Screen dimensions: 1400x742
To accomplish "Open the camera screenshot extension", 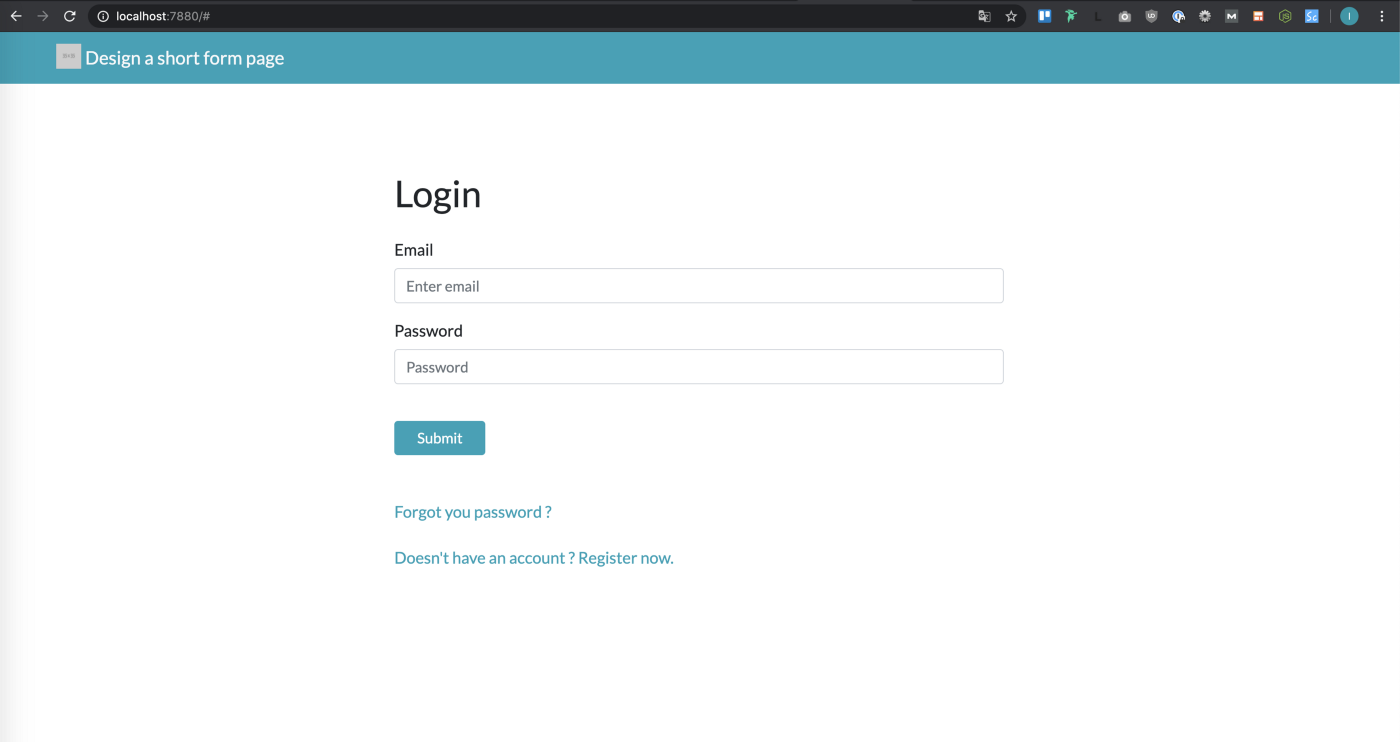I will 1125,16.
